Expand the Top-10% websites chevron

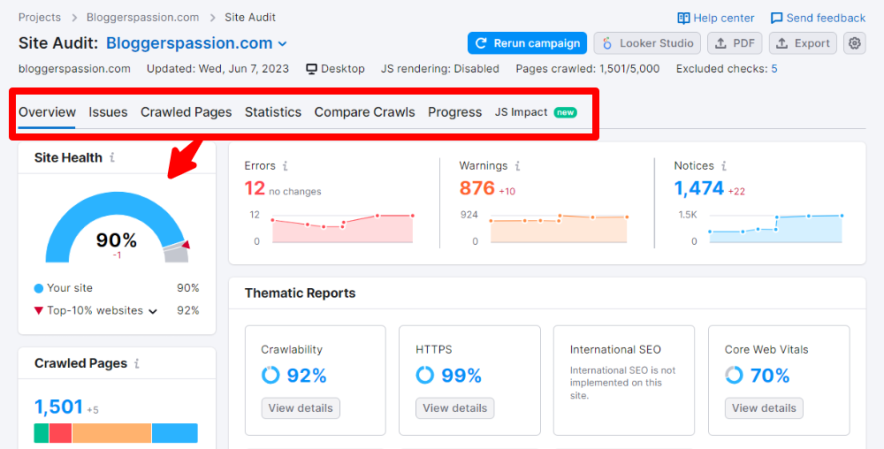pos(153,311)
